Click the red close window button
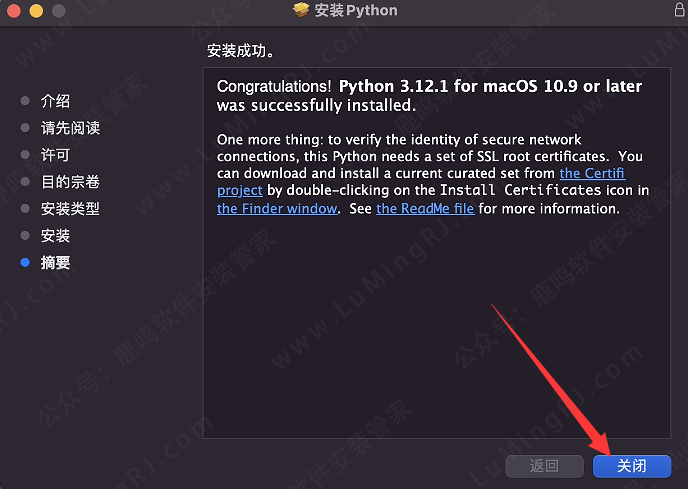Image resolution: width=688 pixels, height=489 pixels. pyautogui.click(x=14, y=11)
